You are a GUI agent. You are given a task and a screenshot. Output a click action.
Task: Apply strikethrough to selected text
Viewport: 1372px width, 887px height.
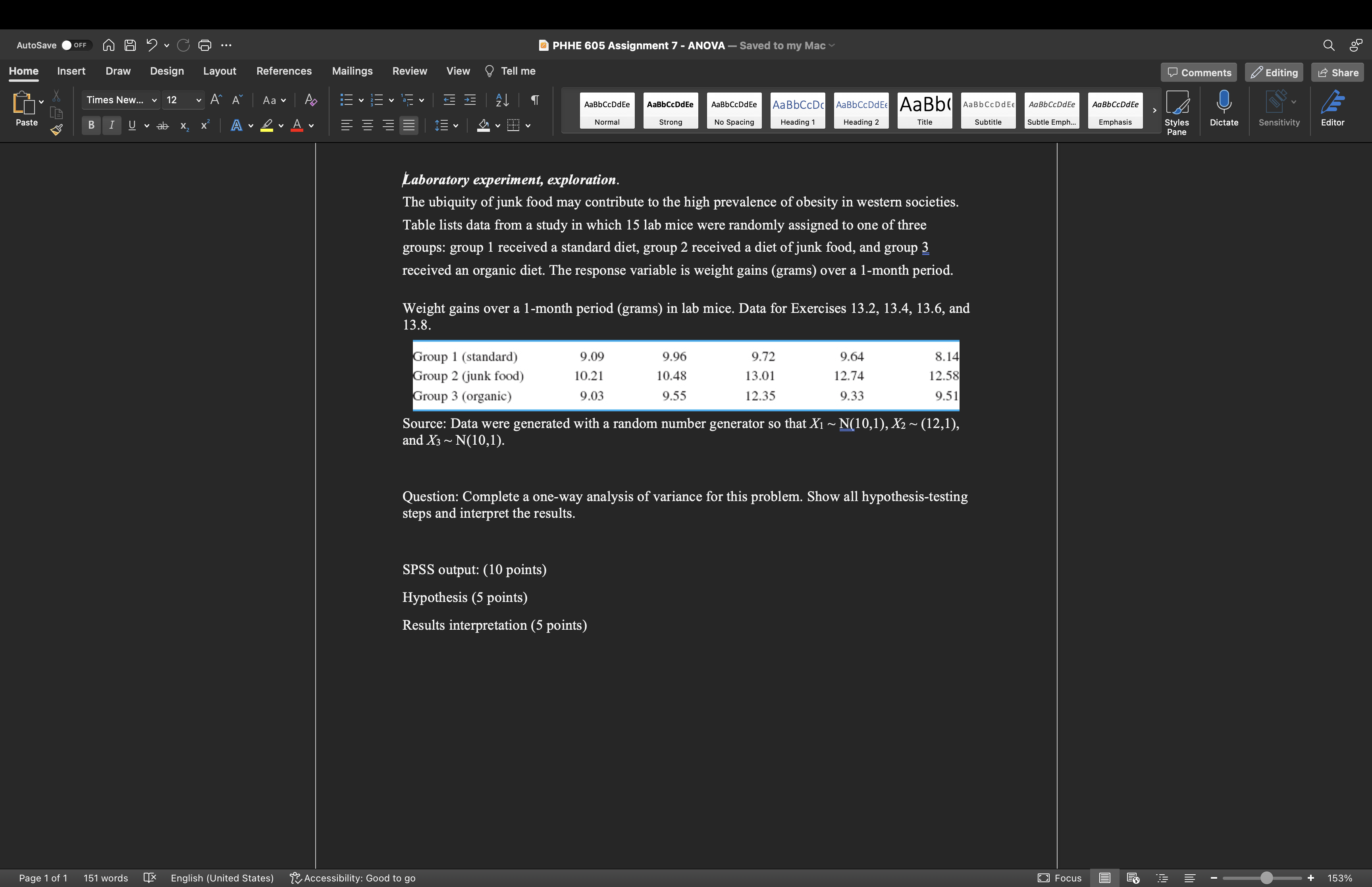point(163,125)
